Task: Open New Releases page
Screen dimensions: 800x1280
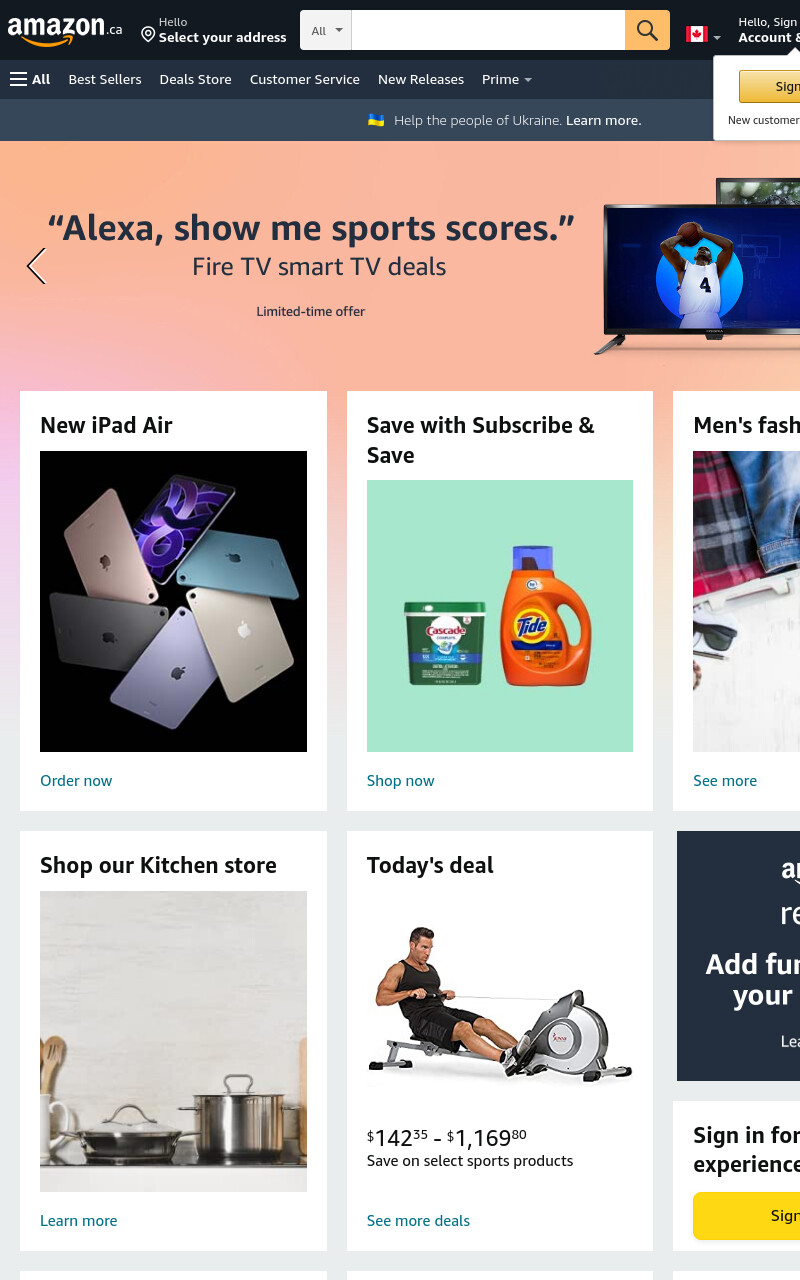Action: tap(421, 79)
